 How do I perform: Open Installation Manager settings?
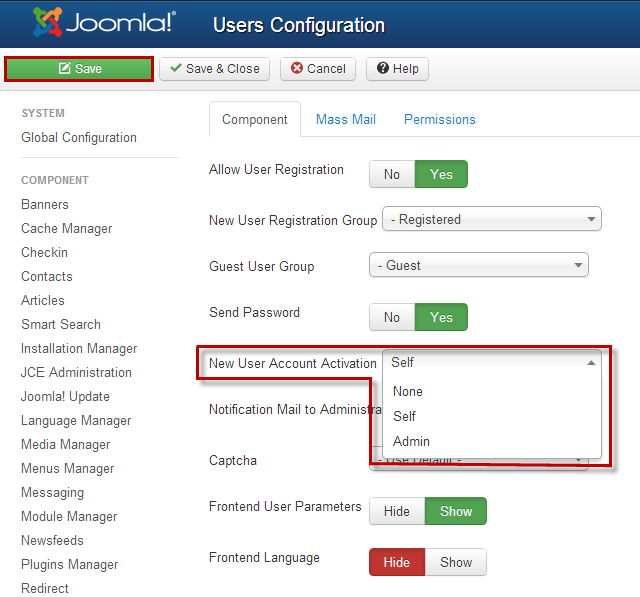point(79,348)
